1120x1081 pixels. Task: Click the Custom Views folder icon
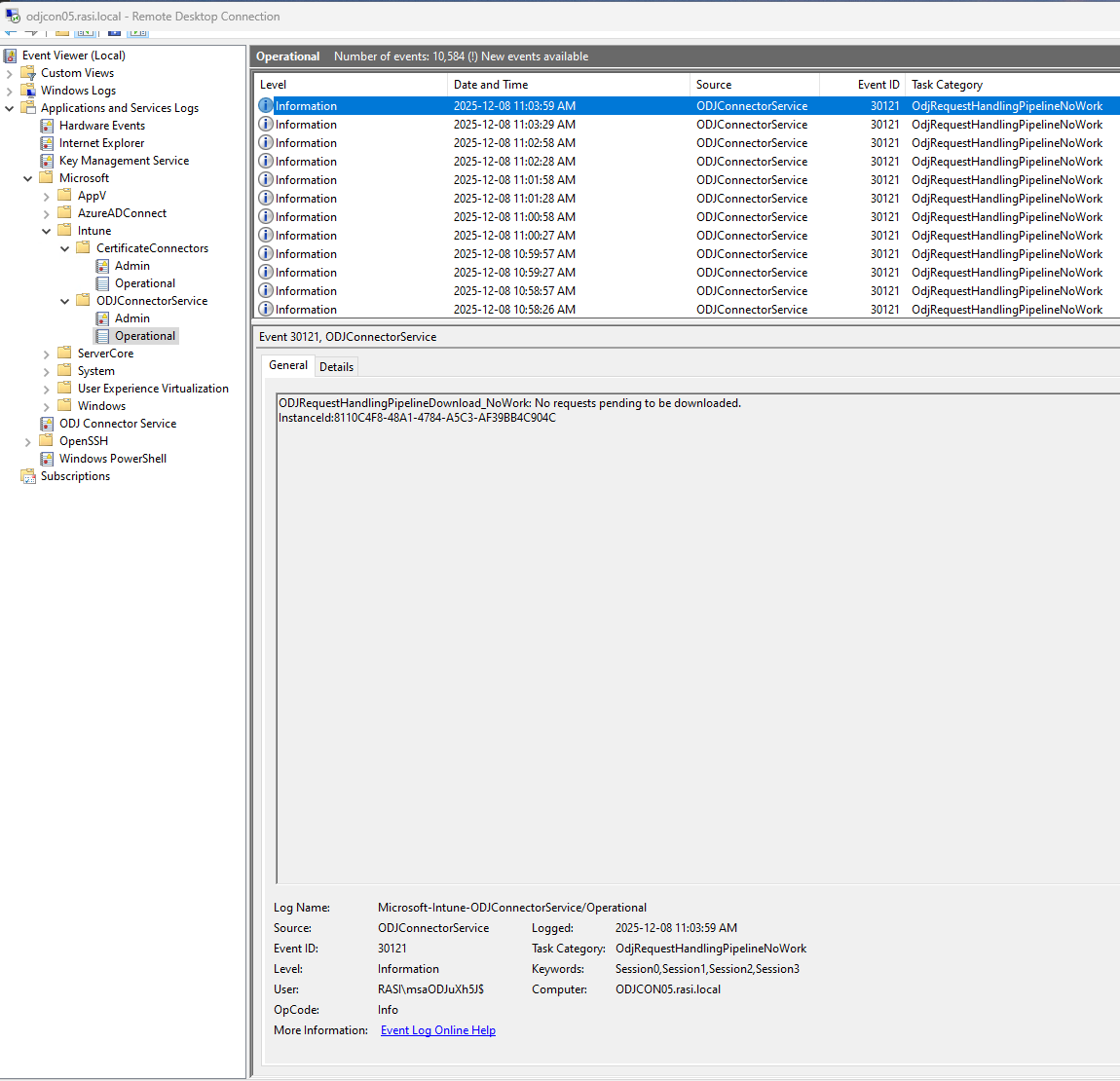pos(28,73)
